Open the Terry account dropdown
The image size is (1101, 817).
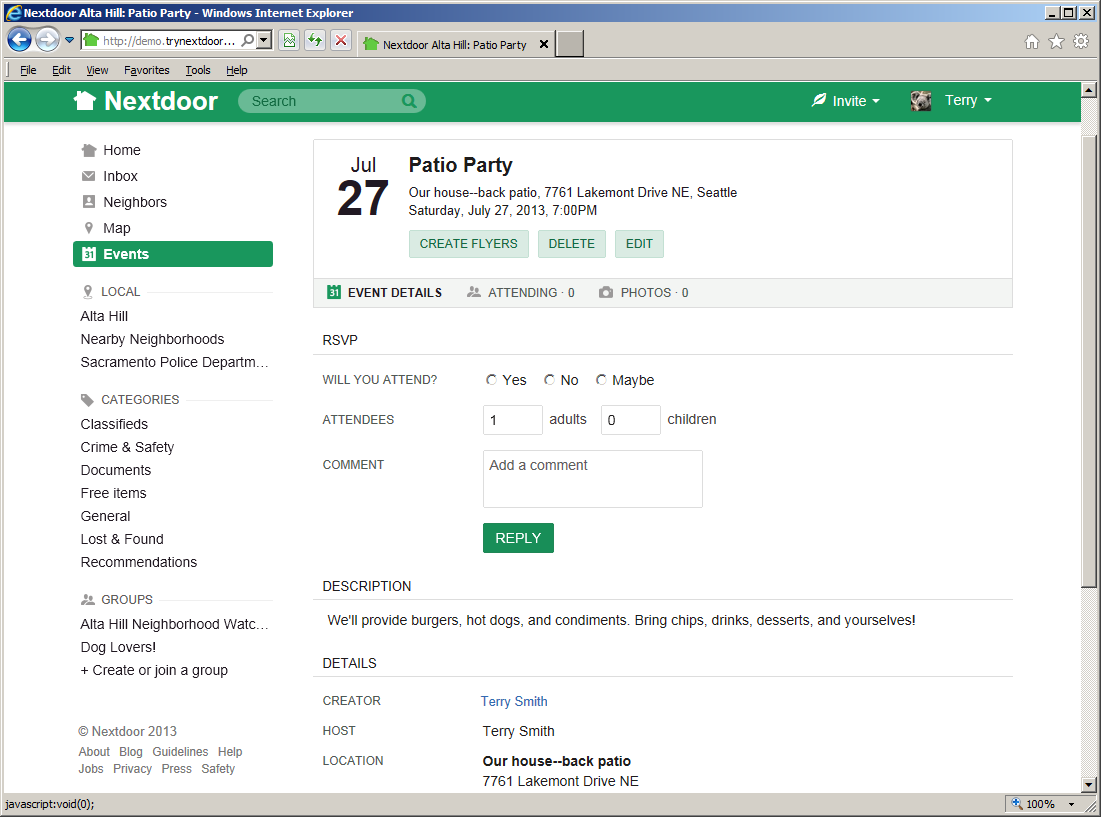pyautogui.click(x=968, y=101)
